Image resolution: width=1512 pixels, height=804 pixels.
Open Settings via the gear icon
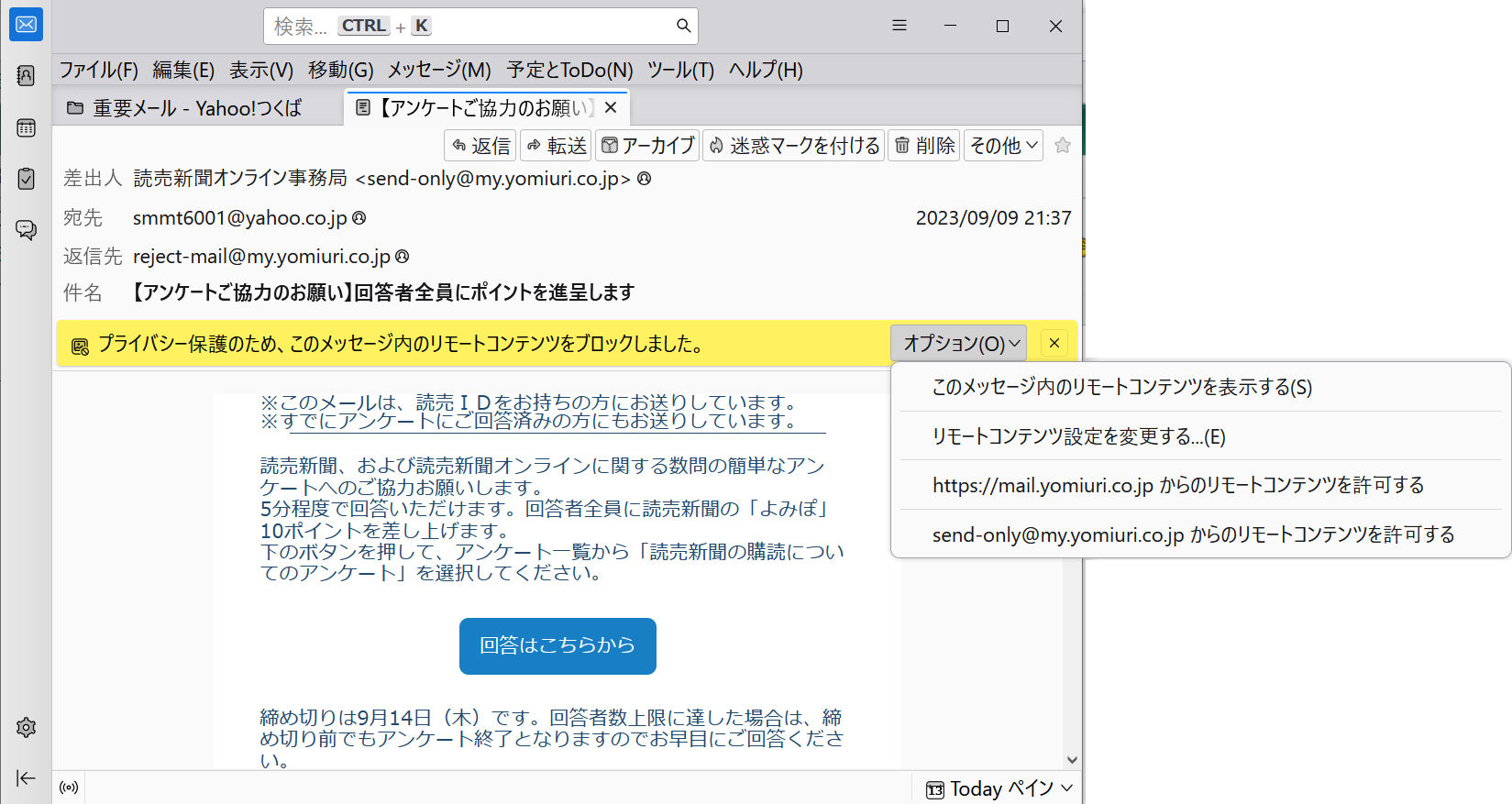[26, 728]
